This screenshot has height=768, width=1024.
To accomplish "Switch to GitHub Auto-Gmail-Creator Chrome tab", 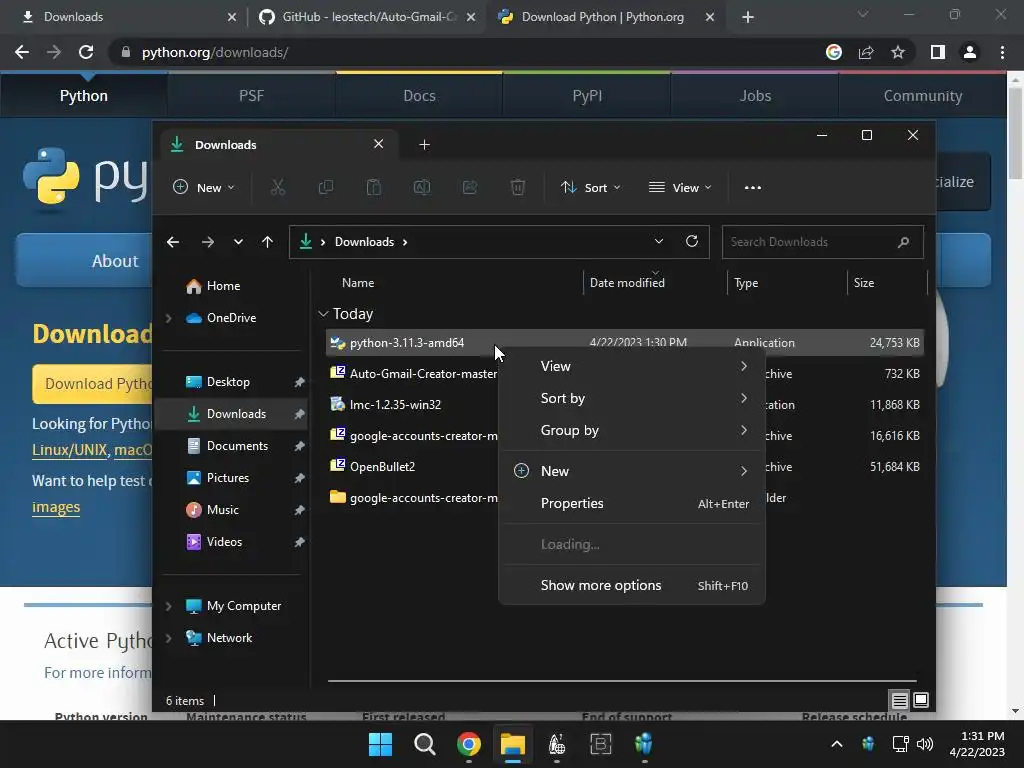I will point(366,17).
